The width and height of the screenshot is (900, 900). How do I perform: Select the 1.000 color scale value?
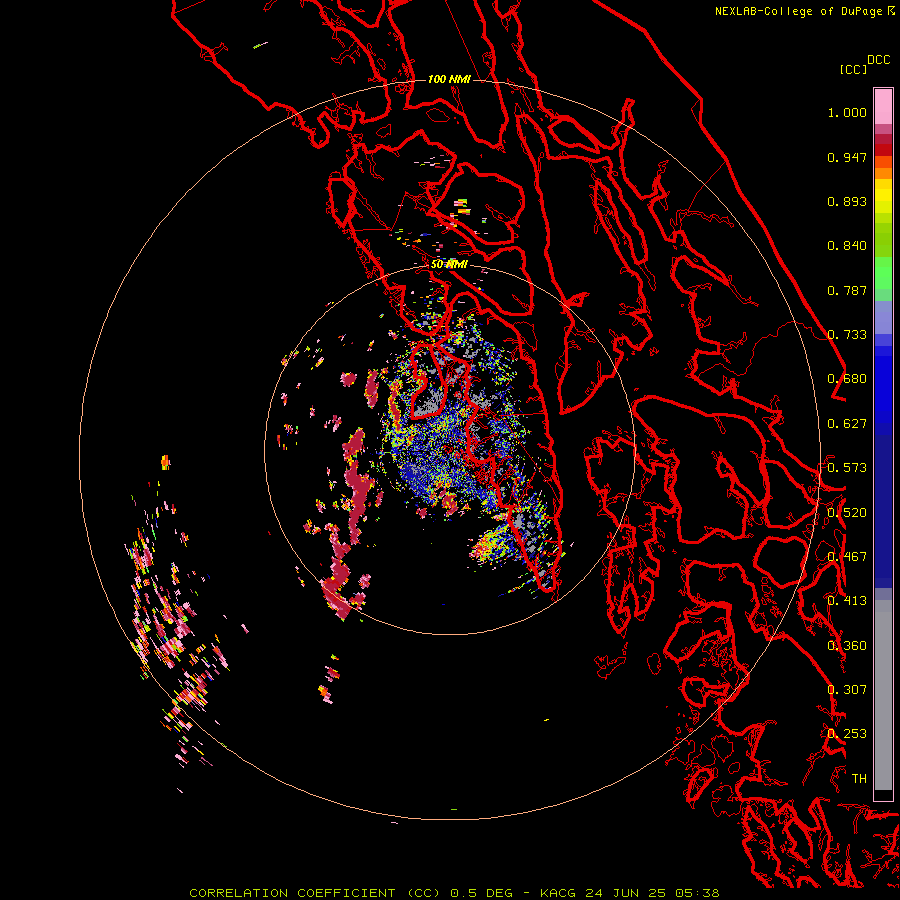click(847, 112)
